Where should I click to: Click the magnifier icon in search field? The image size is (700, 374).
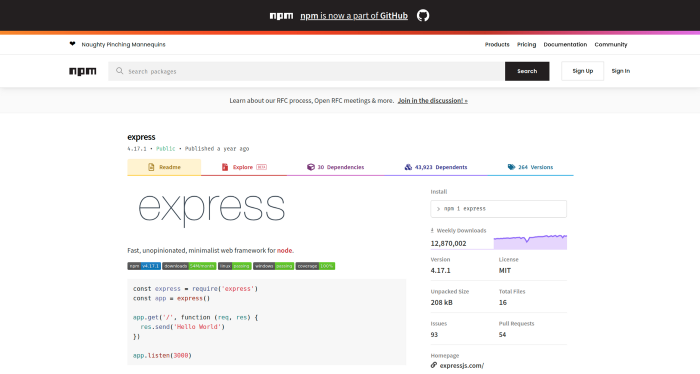(x=119, y=71)
